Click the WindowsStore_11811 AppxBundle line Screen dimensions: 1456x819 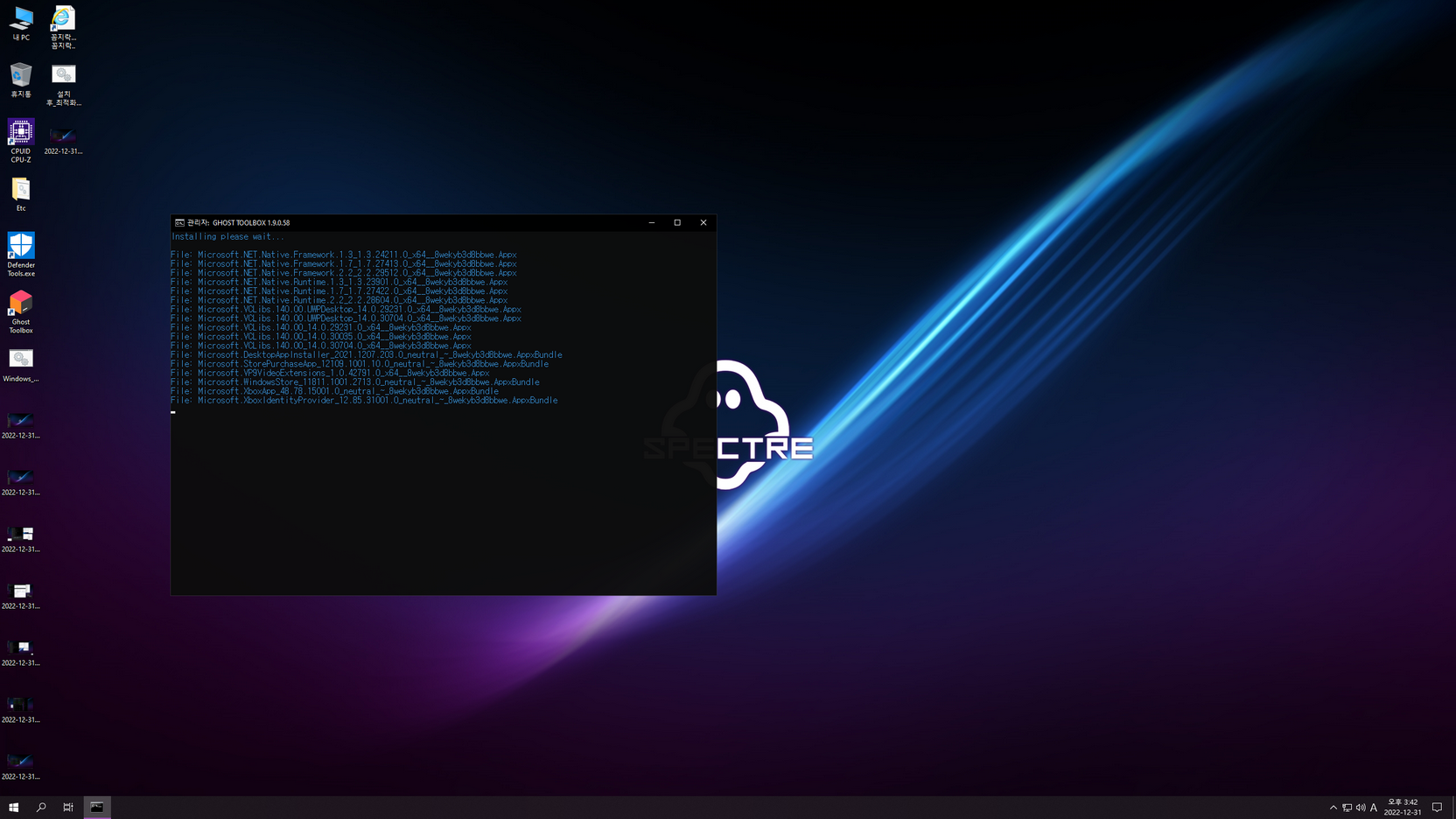[355, 381]
